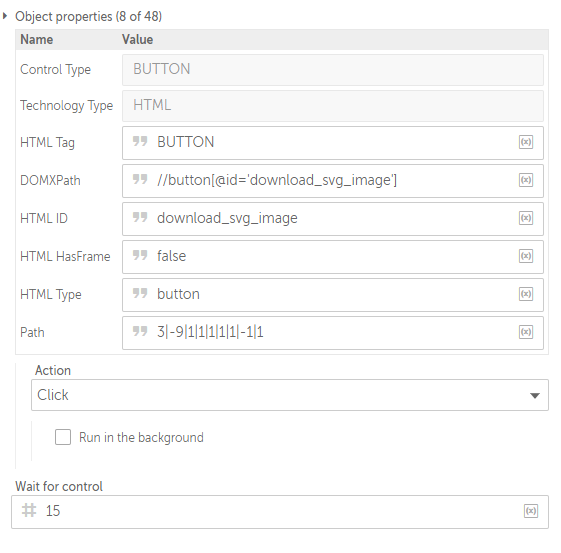Screen dimensions: 561x553
Task: Open the Action dropdown showing Click
Action: pyautogui.click(x=289, y=395)
